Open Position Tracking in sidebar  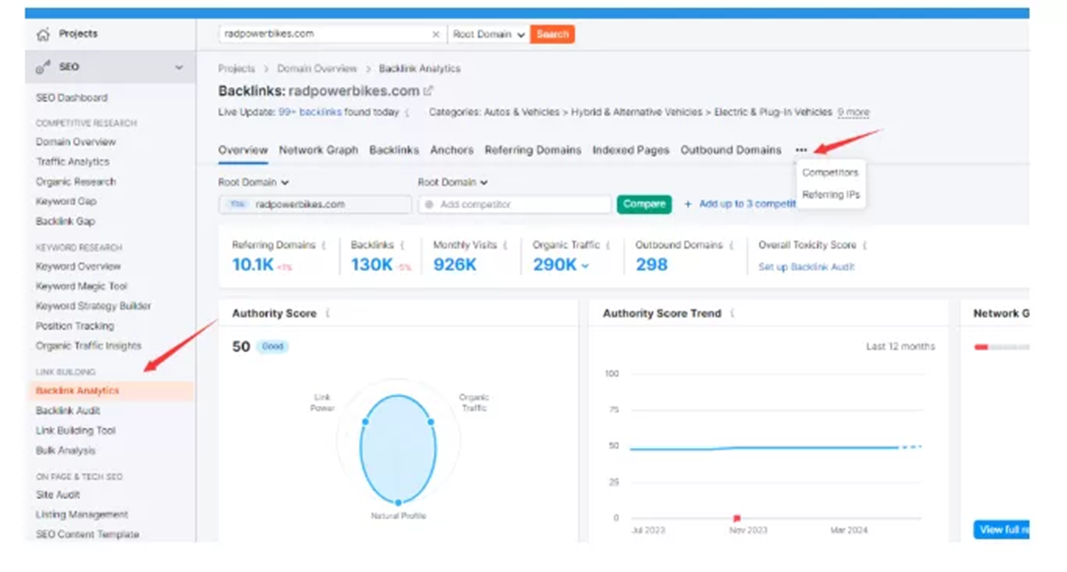(x=75, y=326)
